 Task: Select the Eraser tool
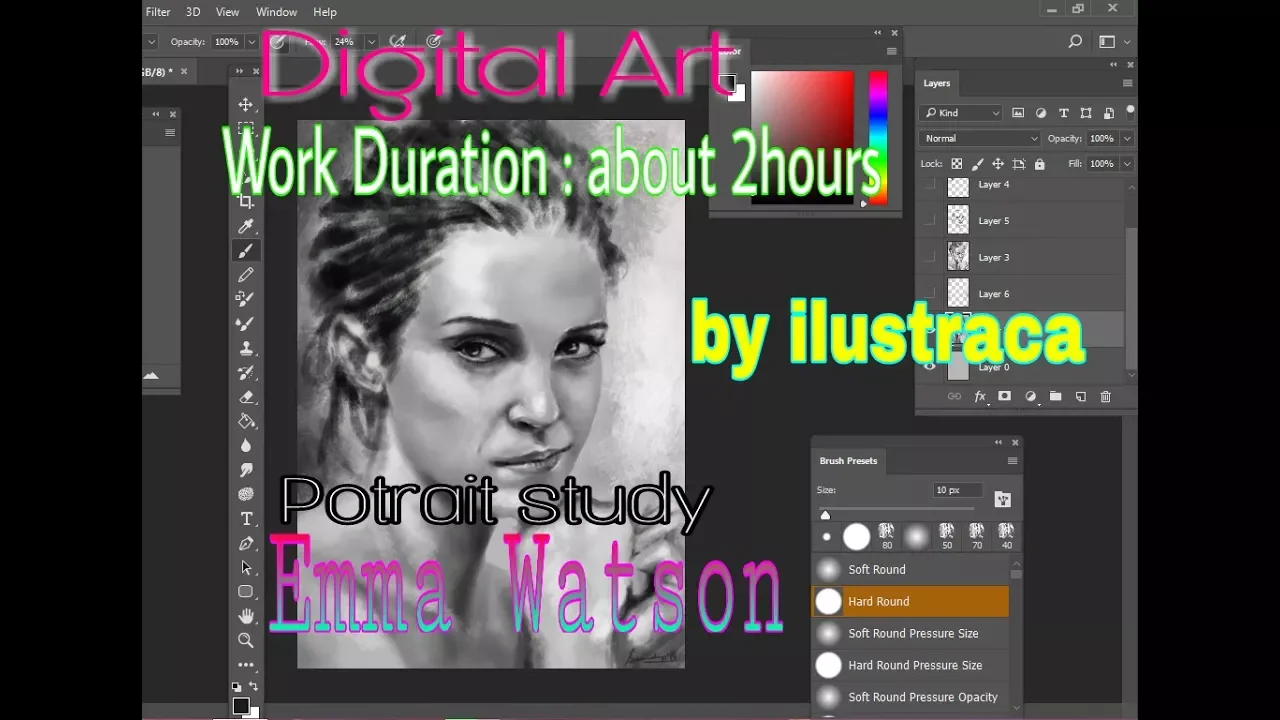coord(246,397)
